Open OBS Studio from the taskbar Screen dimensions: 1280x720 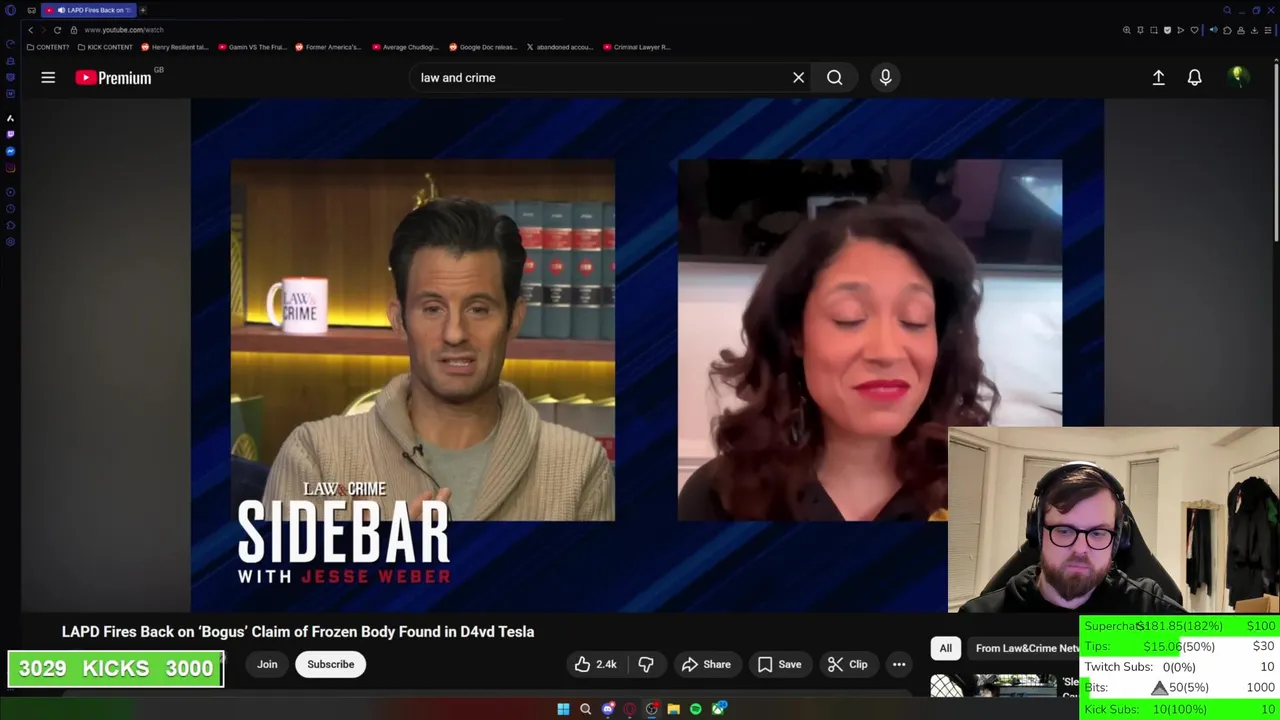pyautogui.click(x=652, y=709)
